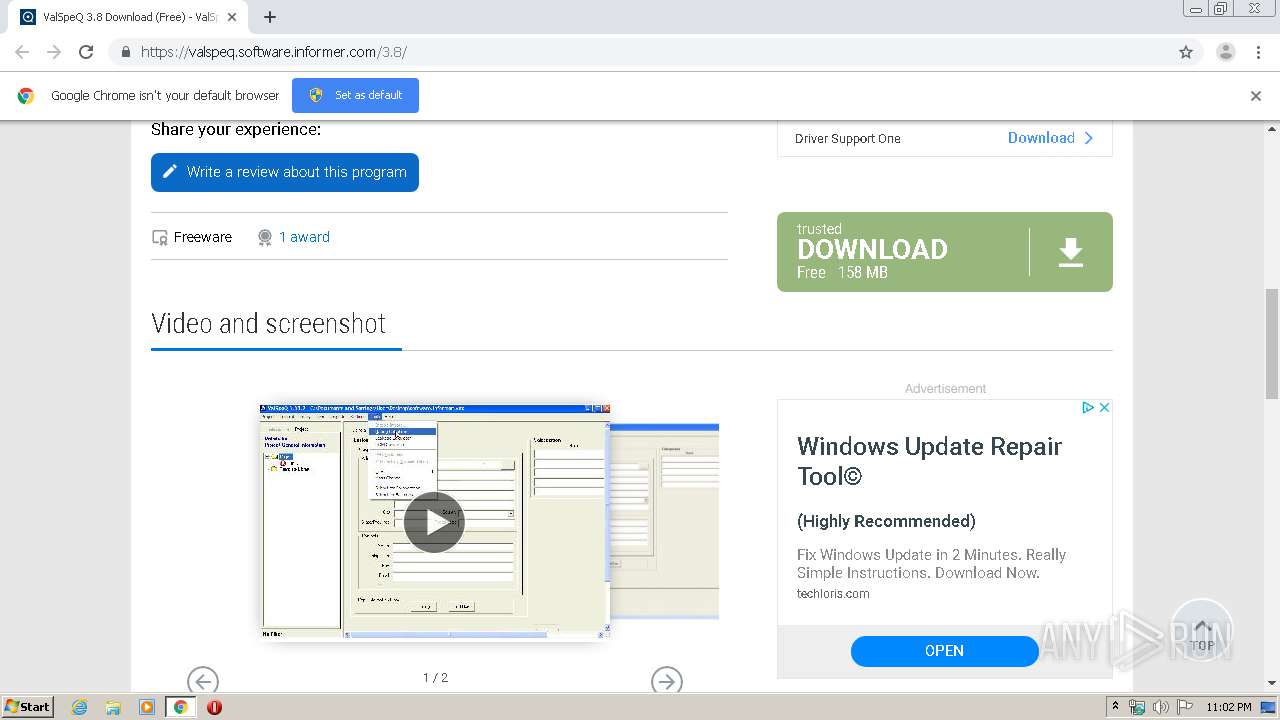Click the chevron next to Driver Support Download
The width and height of the screenshot is (1280, 720).
point(1089,138)
